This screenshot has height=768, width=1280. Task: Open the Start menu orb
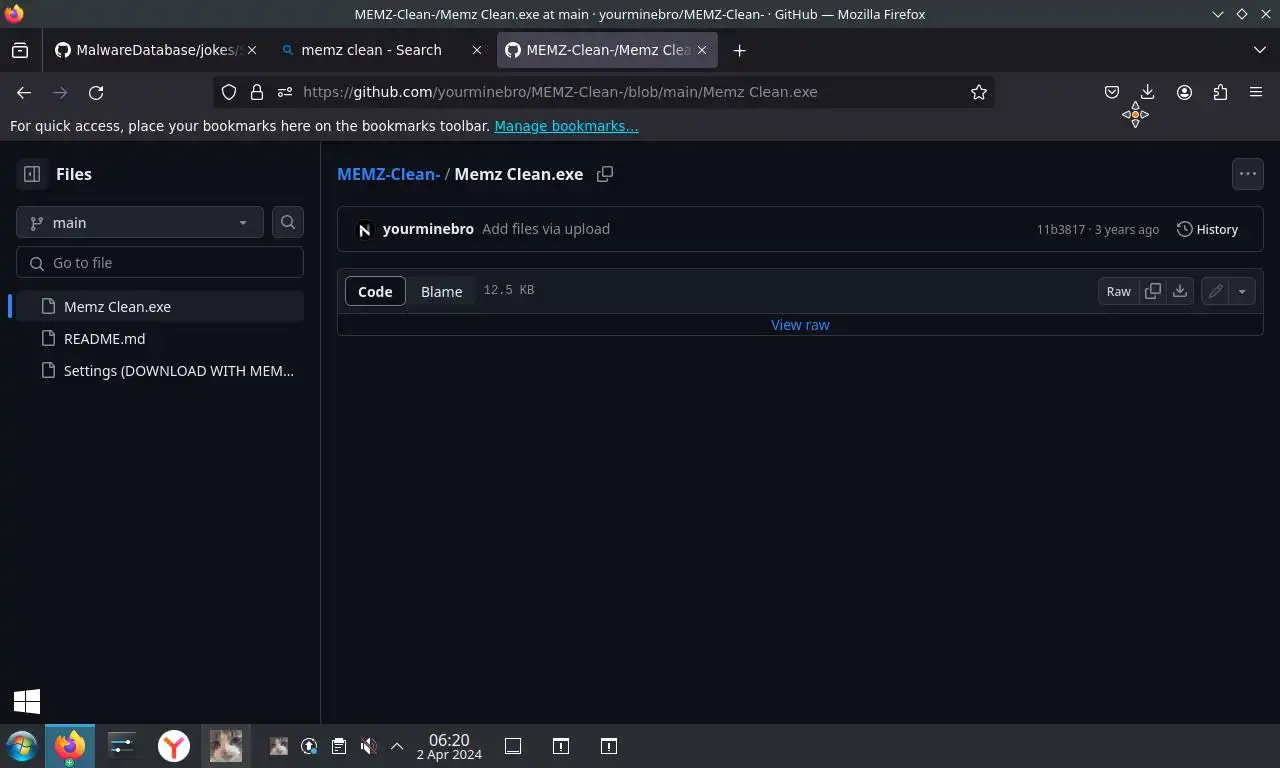pyautogui.click(x=21, y=746)
